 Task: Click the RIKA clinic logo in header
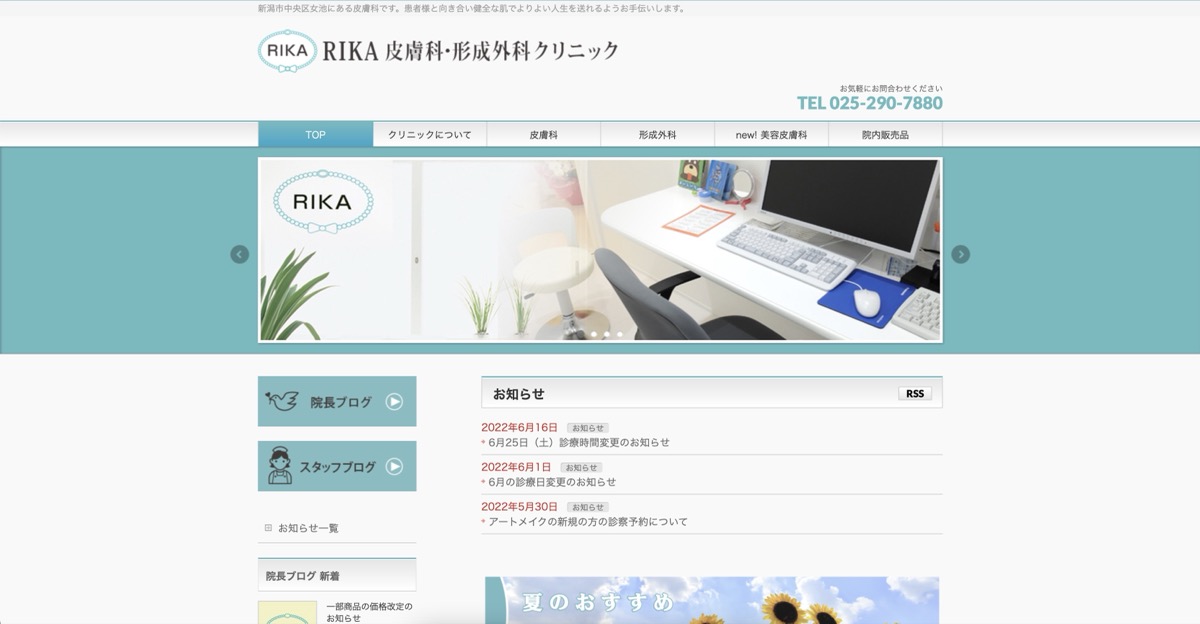pos(438,51)
